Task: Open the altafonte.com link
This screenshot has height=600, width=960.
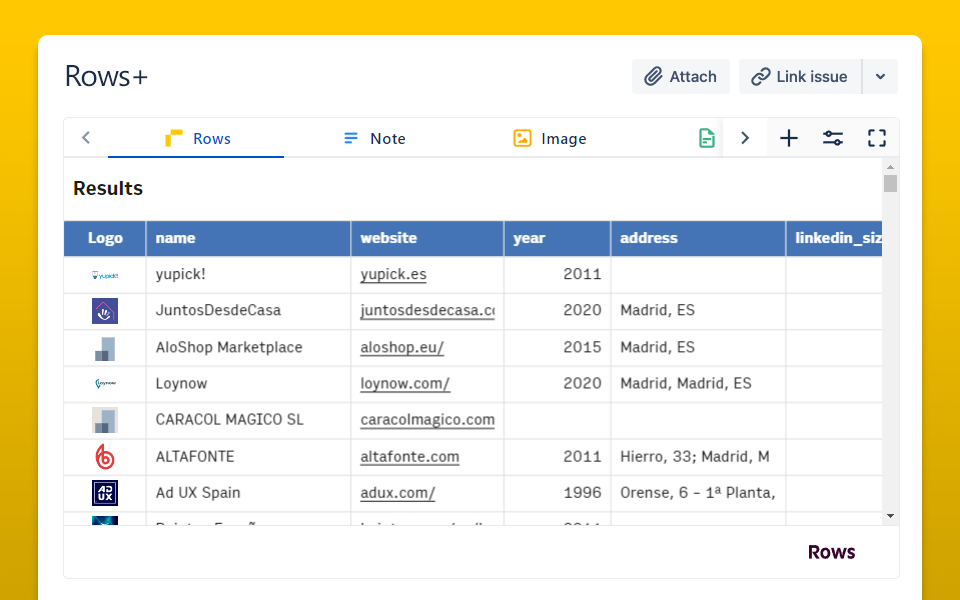Action: pos(410,457)
